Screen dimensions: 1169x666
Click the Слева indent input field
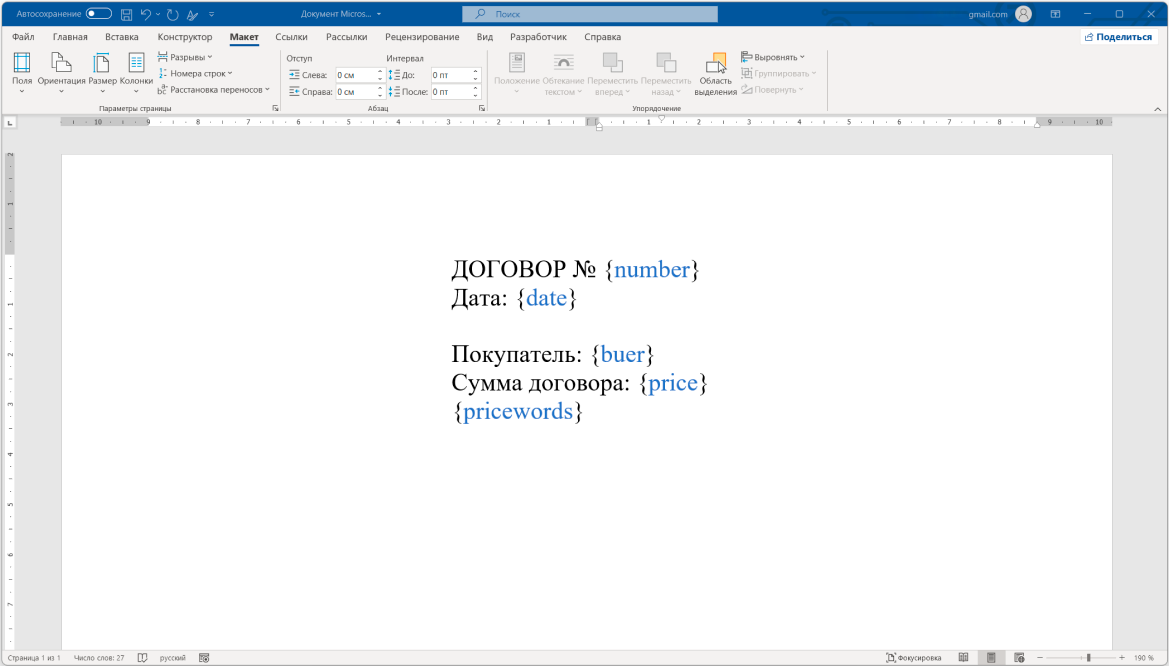click(x=355, y=75)
